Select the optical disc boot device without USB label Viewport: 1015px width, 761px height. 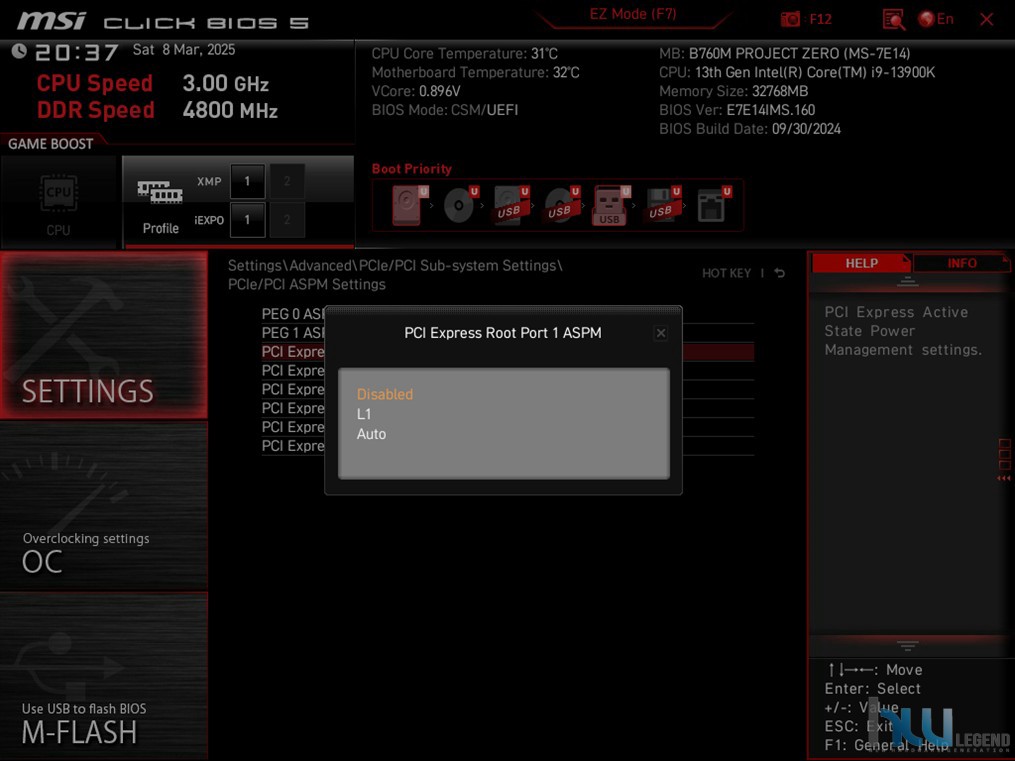(x=460, y=205)
